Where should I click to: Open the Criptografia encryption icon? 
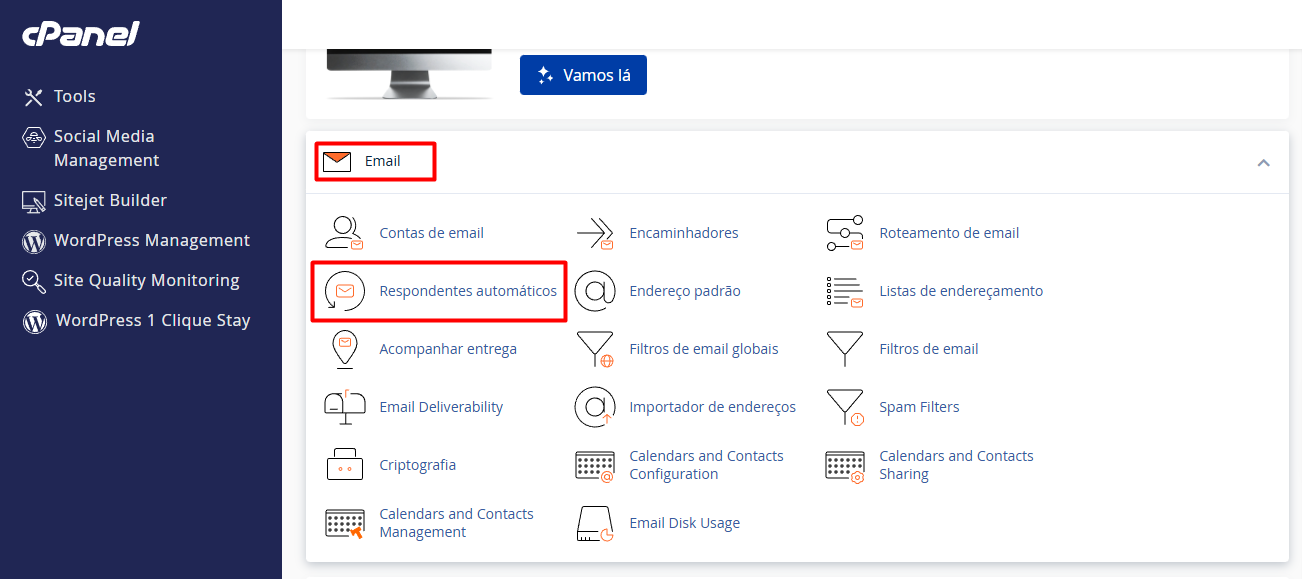pyautogui.click(x=344, y=464)
